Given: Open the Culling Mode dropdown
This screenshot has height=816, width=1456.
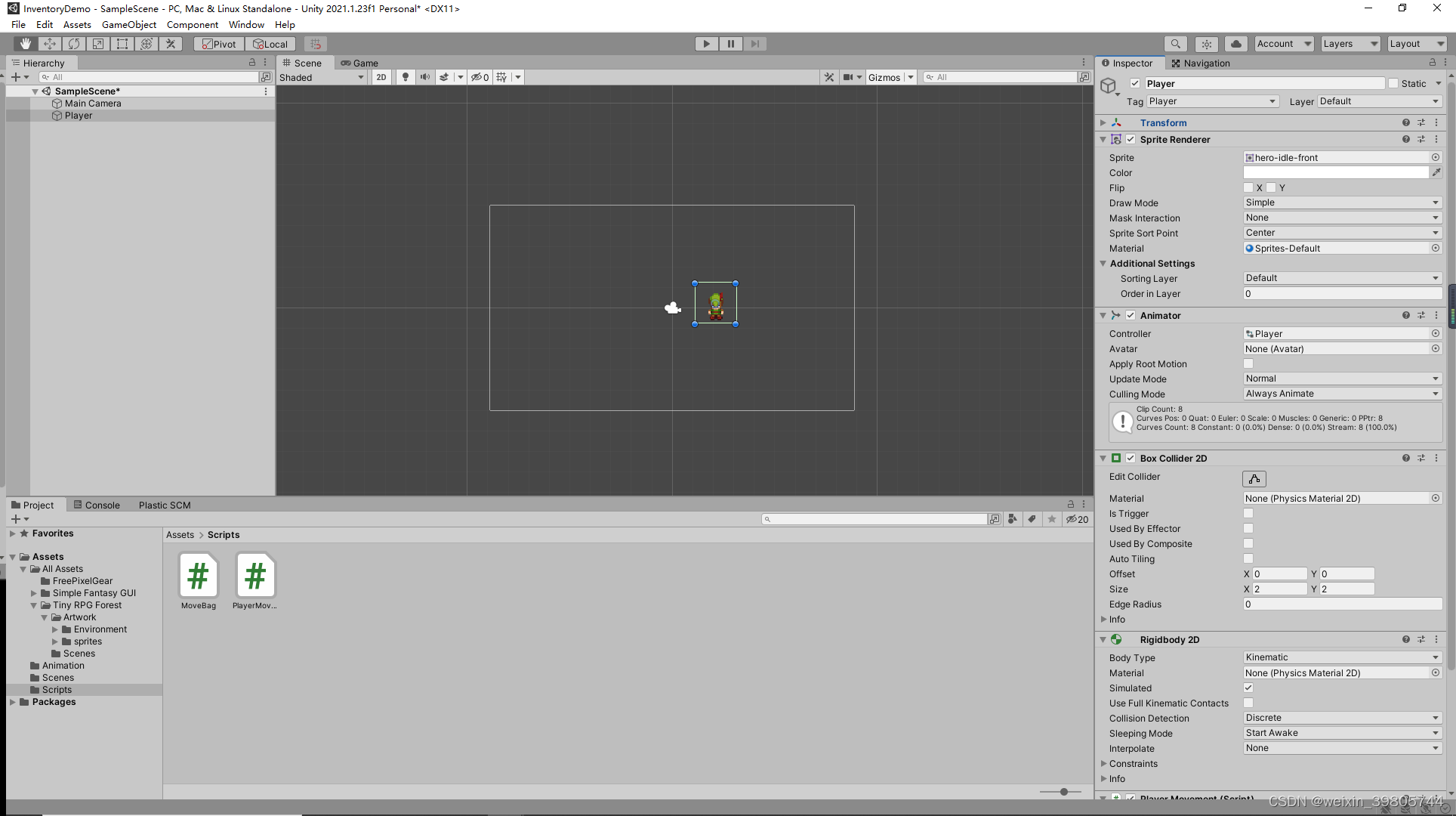Looking at the screenshot, I should click(1343, 394).
